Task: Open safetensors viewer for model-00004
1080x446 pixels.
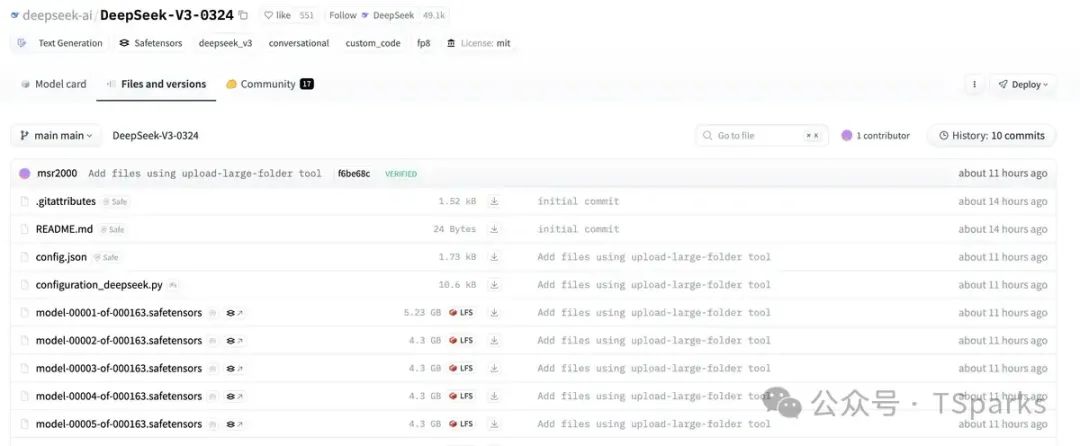Action: (x=235, y=396)
